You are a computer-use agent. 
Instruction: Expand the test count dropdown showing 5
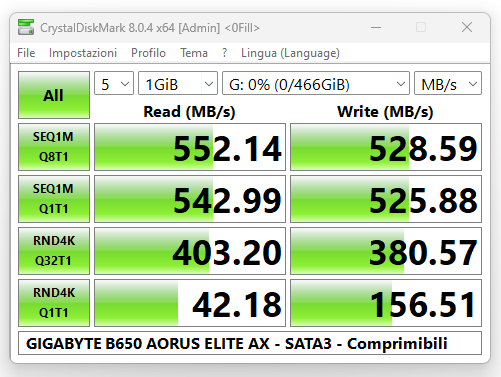(114, 83)
